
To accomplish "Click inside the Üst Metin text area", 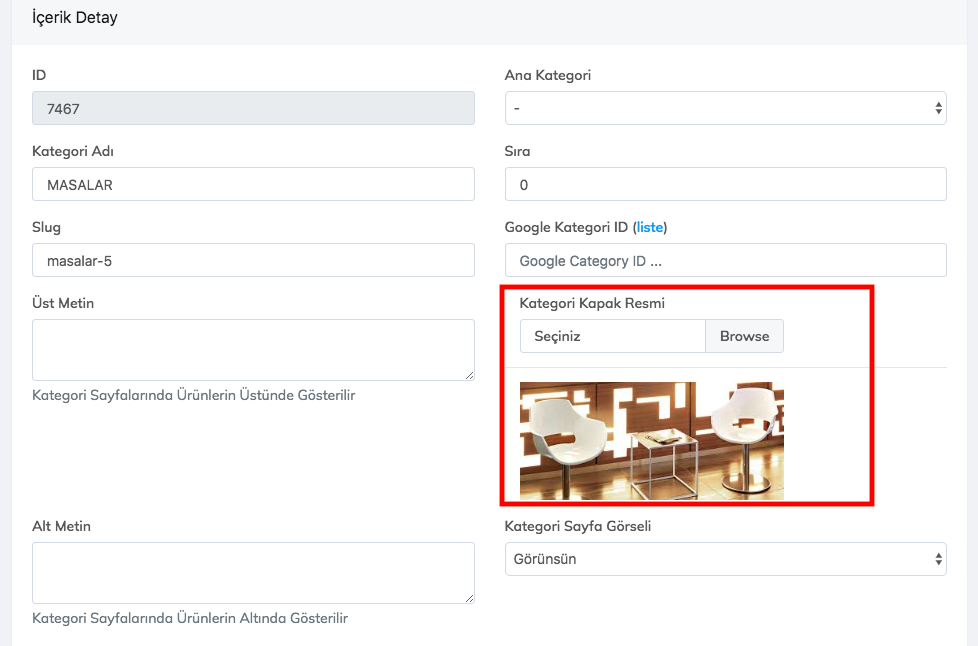I will coord(253,349).
